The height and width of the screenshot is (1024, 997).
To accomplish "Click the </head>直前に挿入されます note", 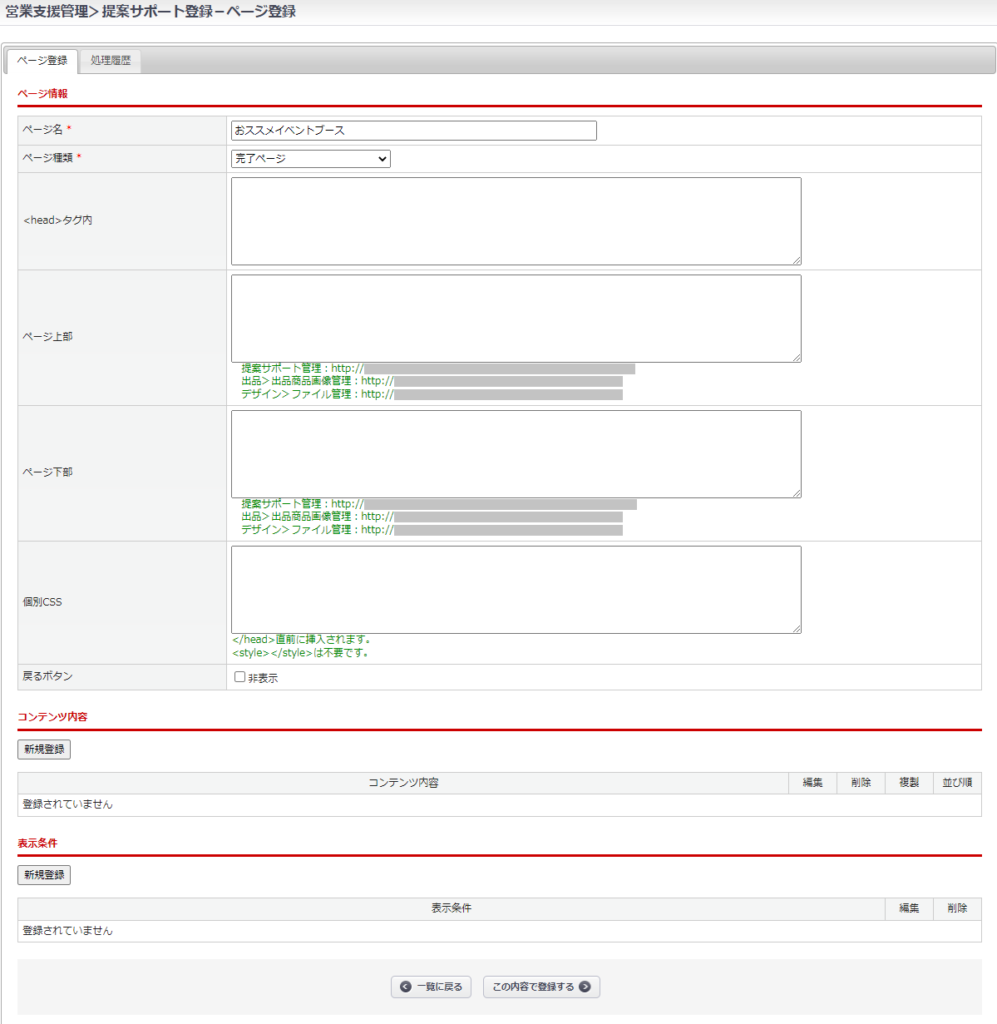I will point(302,639).
